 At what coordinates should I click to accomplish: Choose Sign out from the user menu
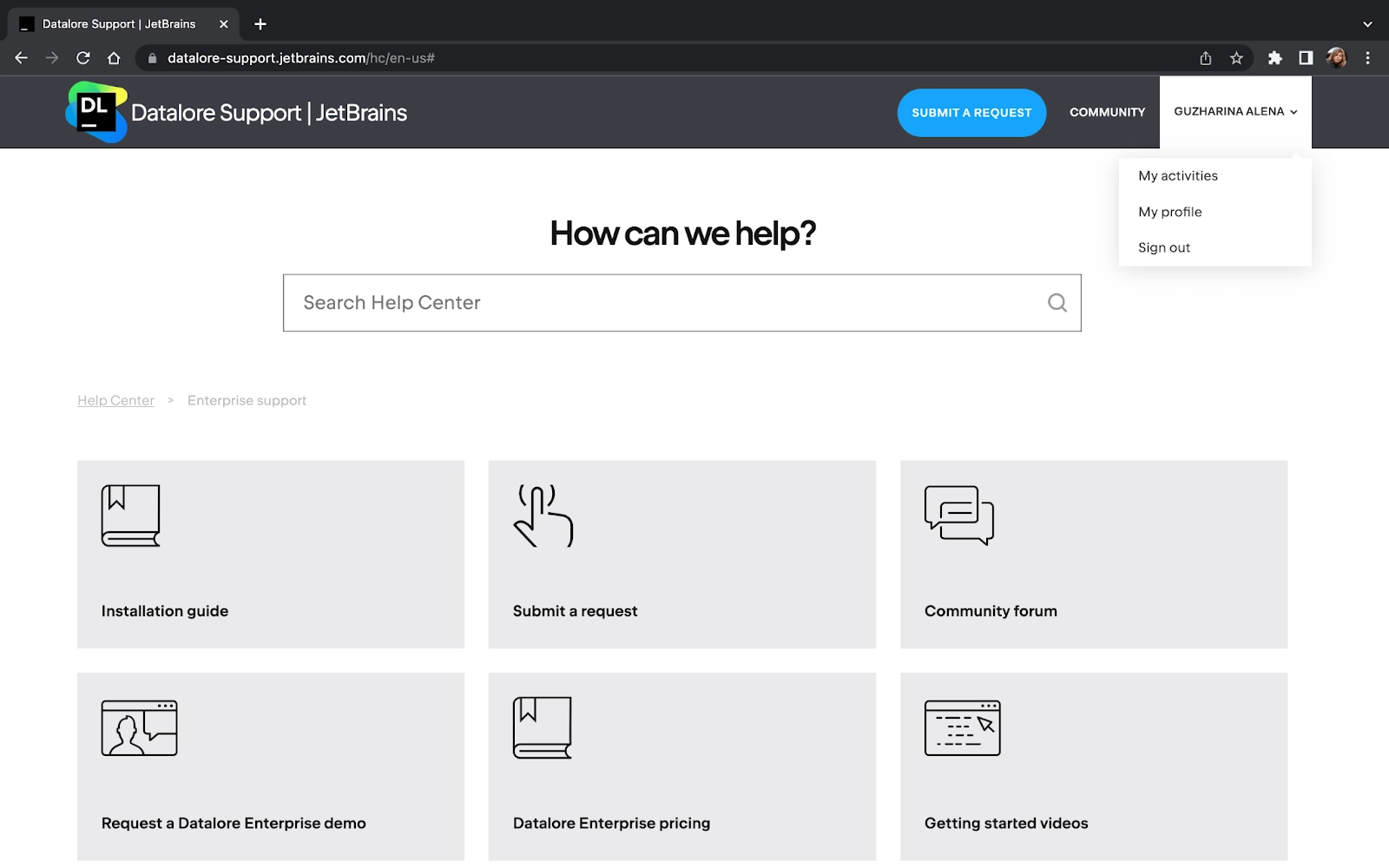point(1164,248)
